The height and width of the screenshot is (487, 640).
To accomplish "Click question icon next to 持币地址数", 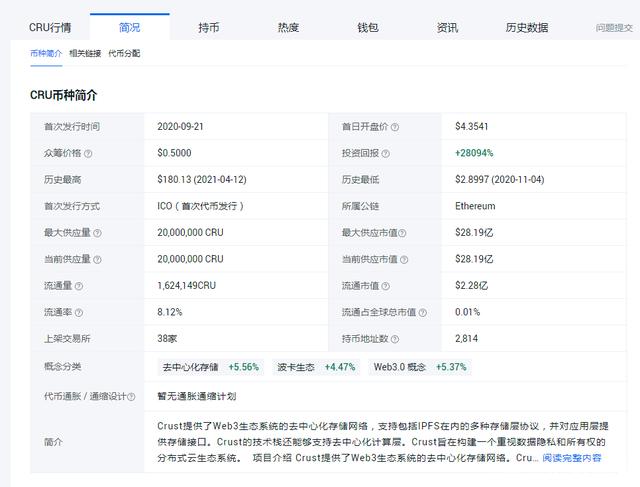I will pos(395,339).
